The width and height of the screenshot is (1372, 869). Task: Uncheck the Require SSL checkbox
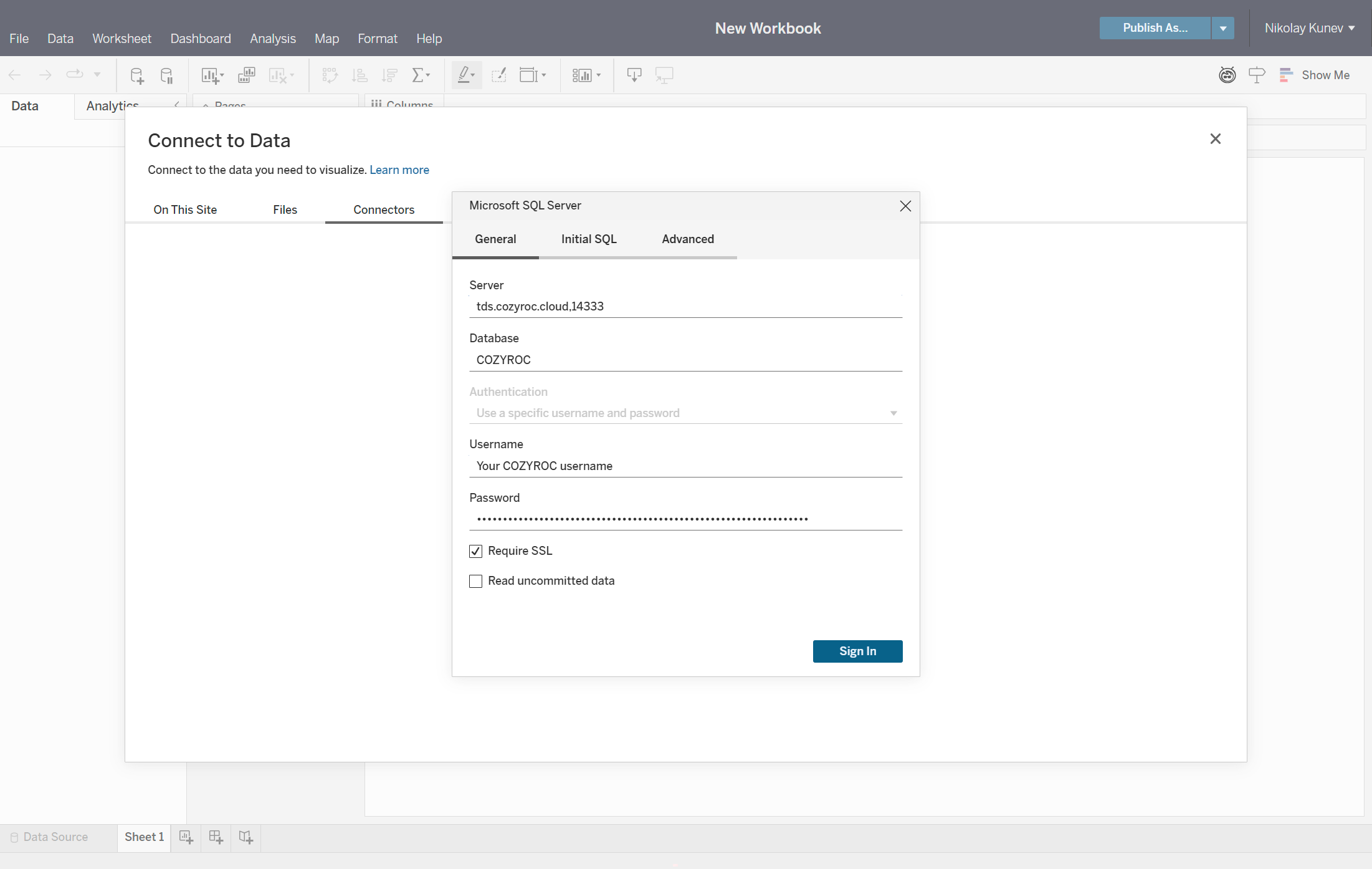(x=475, y=551)
